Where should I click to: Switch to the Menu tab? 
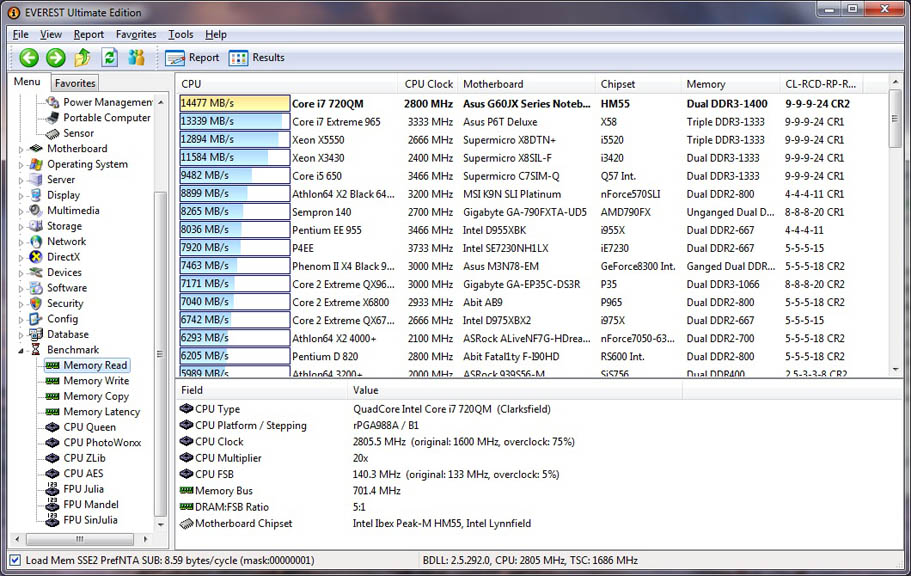coord(27,81)
